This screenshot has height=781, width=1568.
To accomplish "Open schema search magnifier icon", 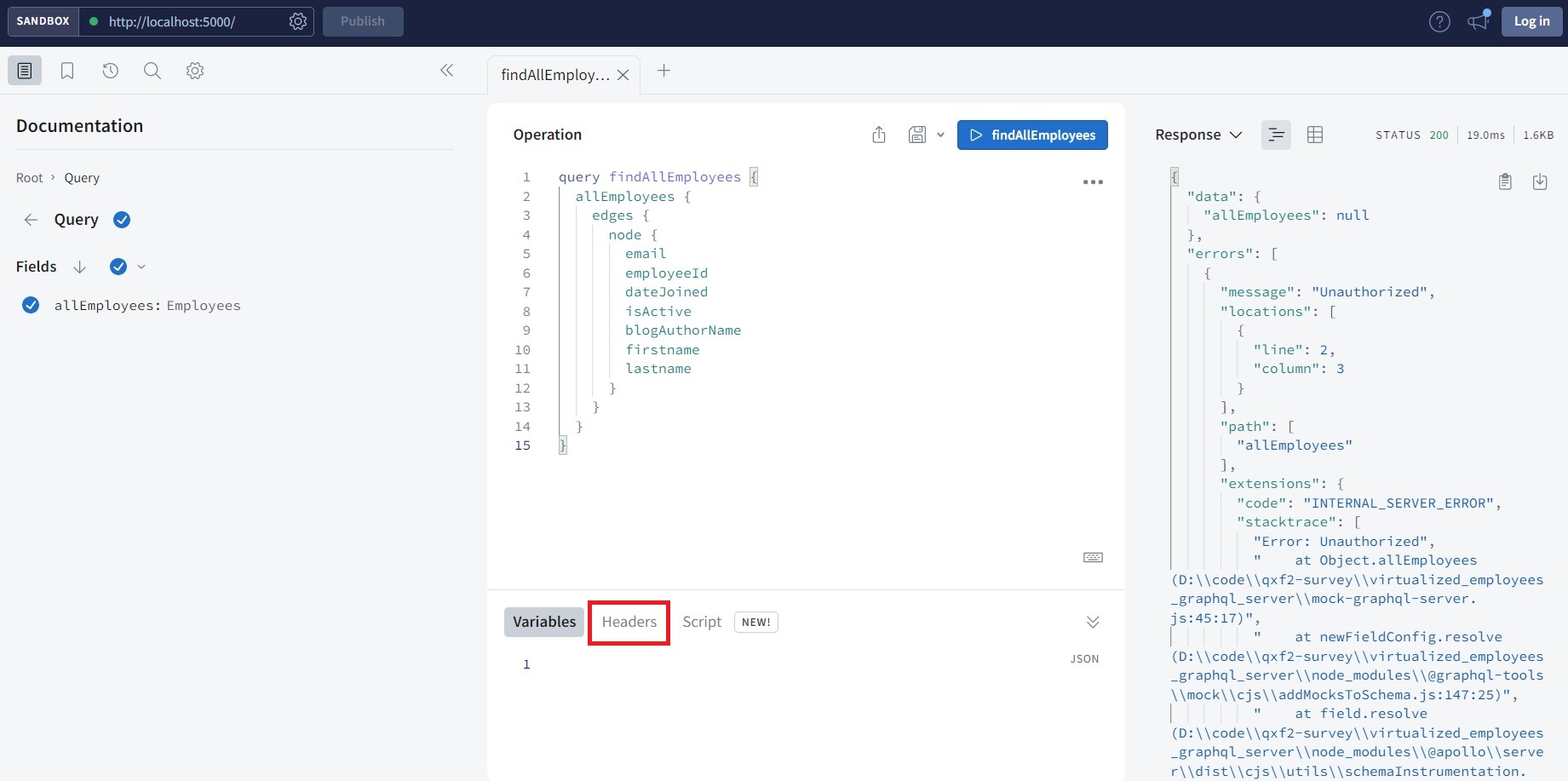I will 152,71.
